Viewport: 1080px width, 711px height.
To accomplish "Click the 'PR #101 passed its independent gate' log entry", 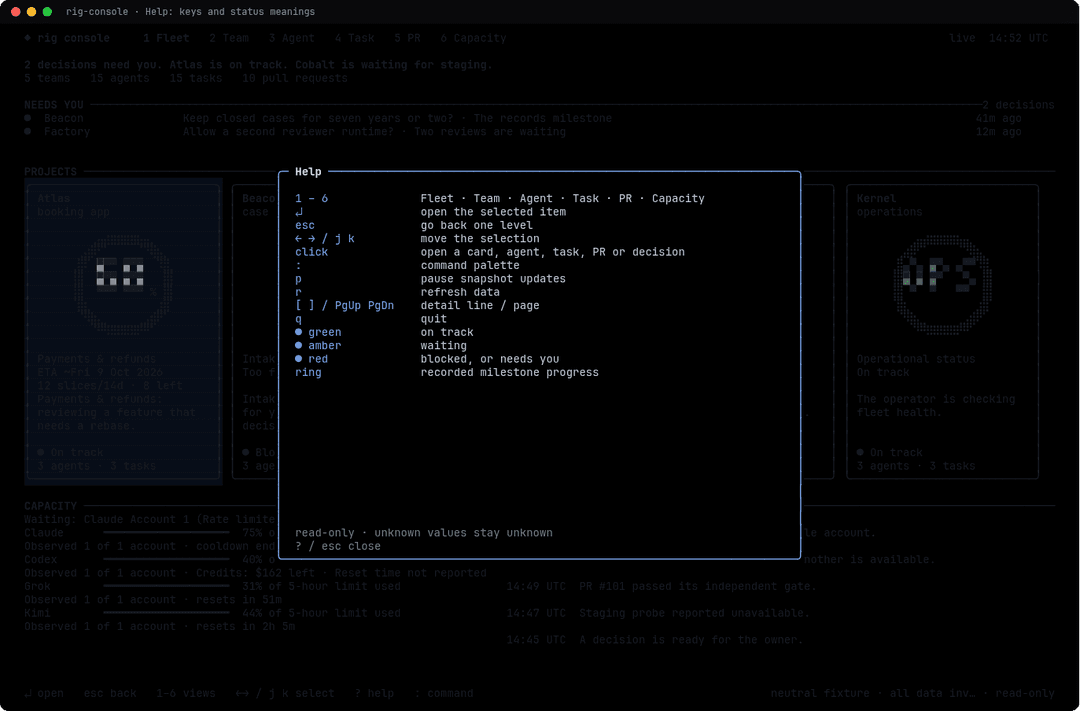I will click(697, 586).
